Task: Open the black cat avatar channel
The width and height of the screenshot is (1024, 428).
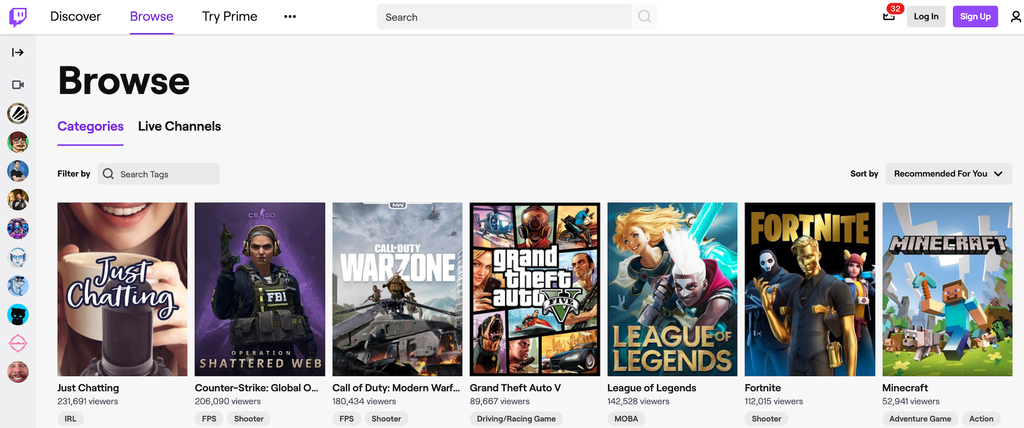Action: tap(18, 314)
